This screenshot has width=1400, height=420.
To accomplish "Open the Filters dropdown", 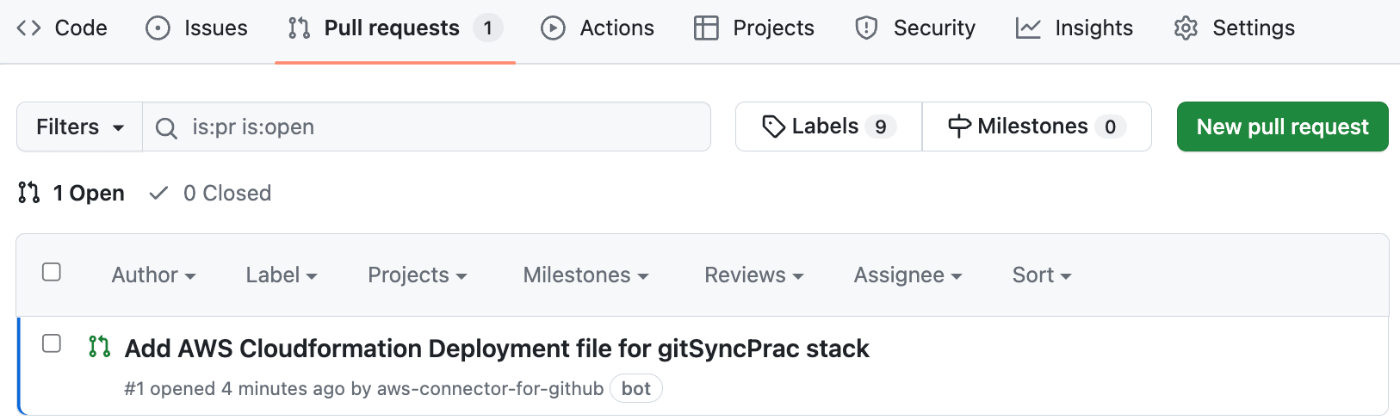I will (x=80, y=127).
